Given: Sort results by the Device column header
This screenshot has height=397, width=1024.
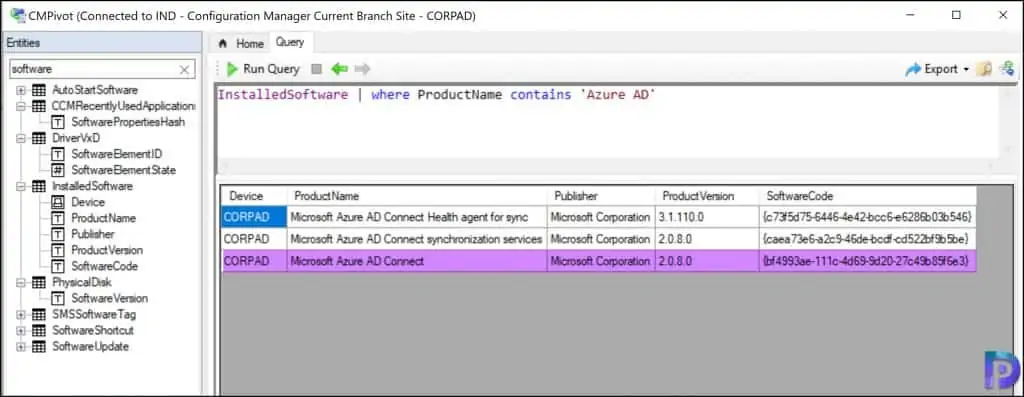Looking at the screenshot, I should pyautogui.click(x=254, y=196).
